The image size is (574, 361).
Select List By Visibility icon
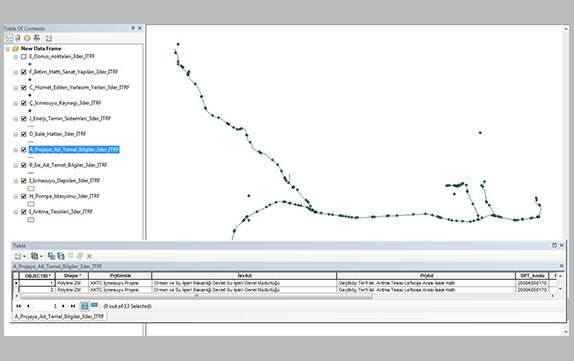point(27,38)
